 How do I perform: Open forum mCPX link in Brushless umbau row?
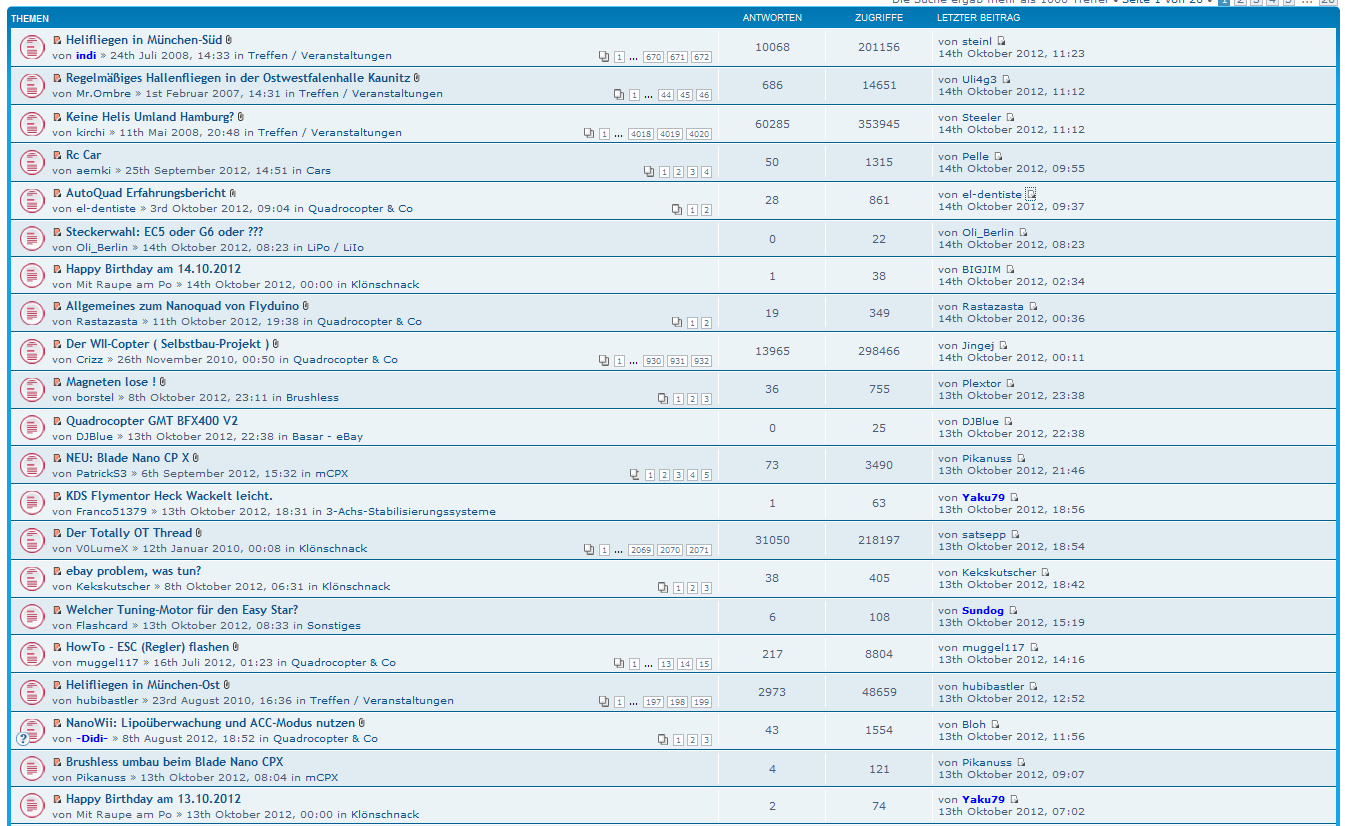coord(321,777)
